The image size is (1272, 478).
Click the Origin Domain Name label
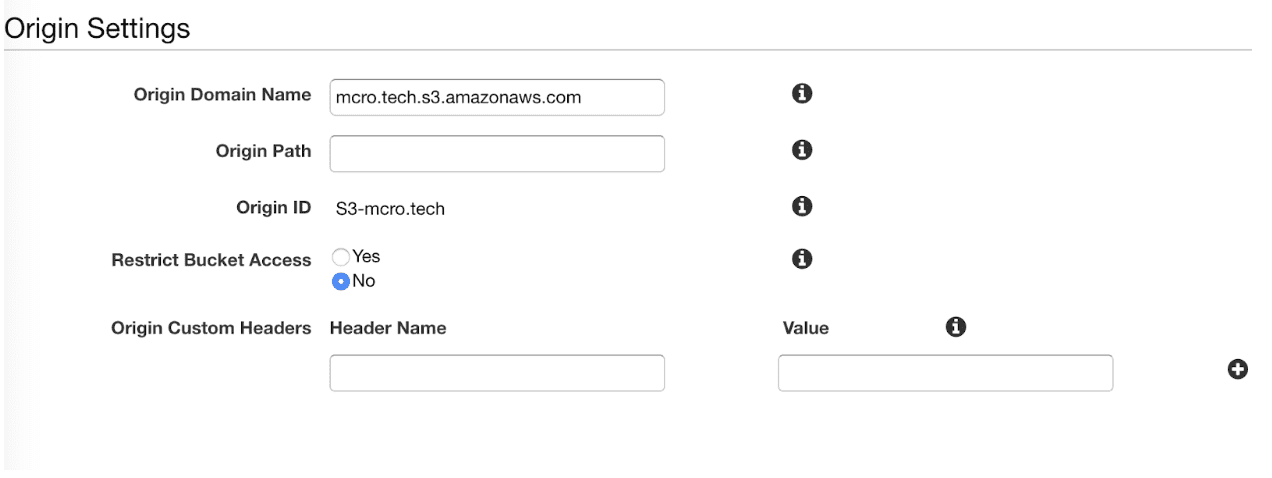(x=222, y=95)
